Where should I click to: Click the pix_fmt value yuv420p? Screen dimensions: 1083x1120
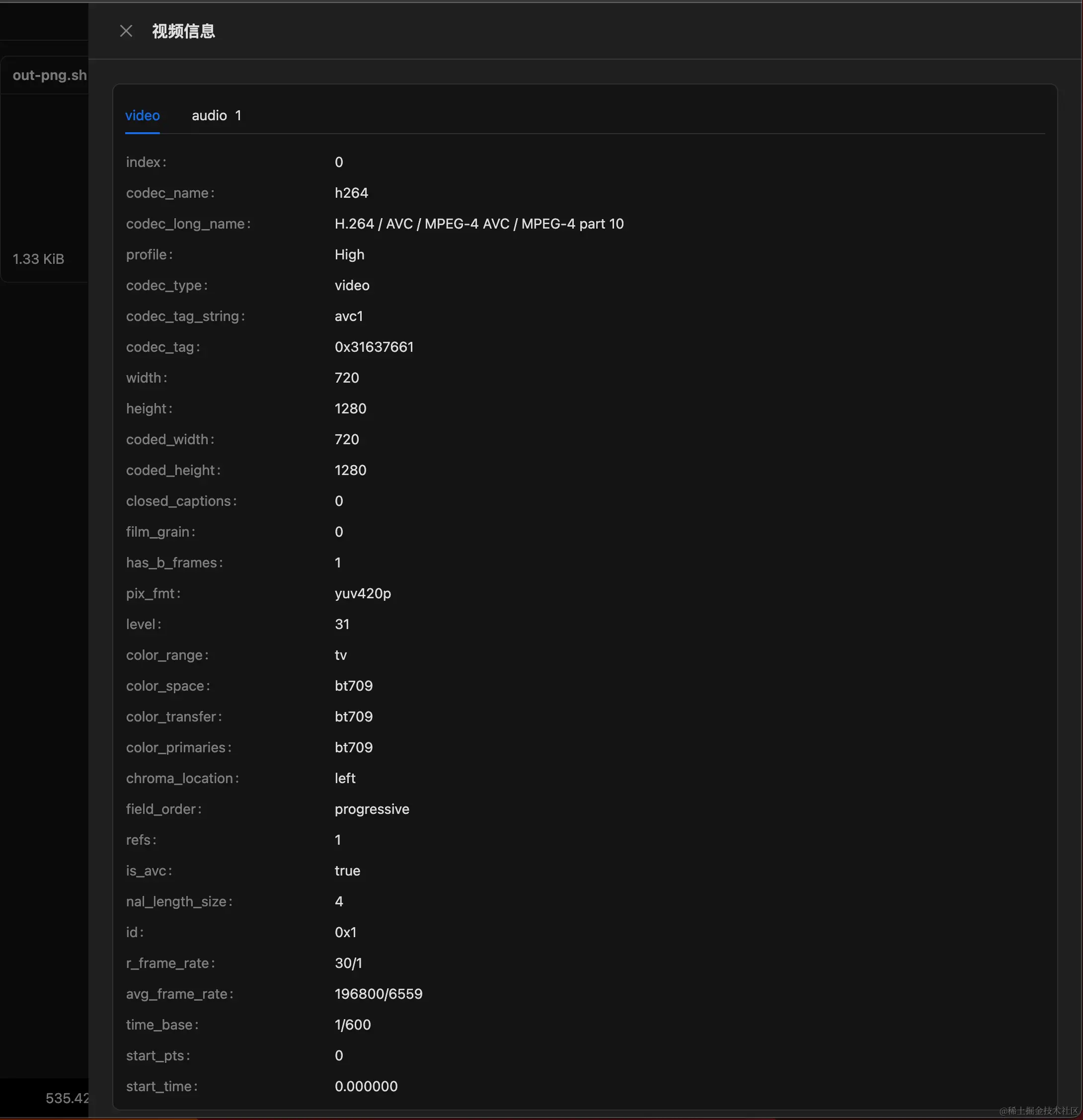click(x=363, y=593)
